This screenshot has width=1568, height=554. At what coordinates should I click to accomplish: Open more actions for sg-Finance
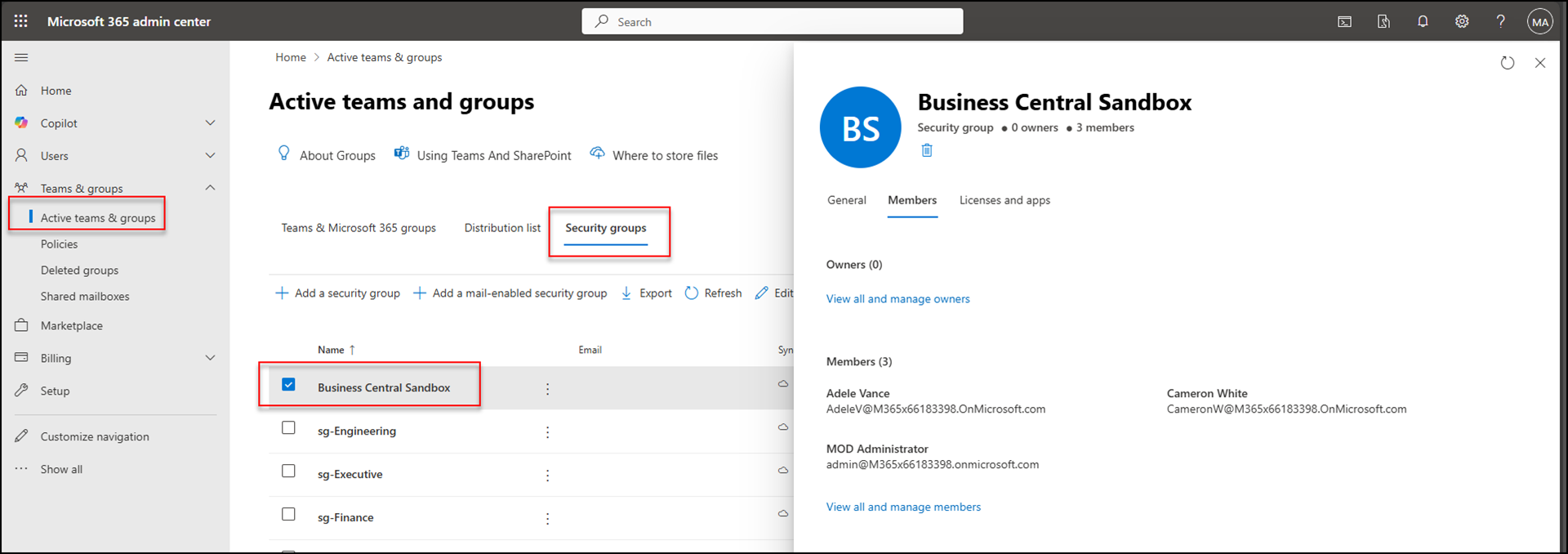547,519
